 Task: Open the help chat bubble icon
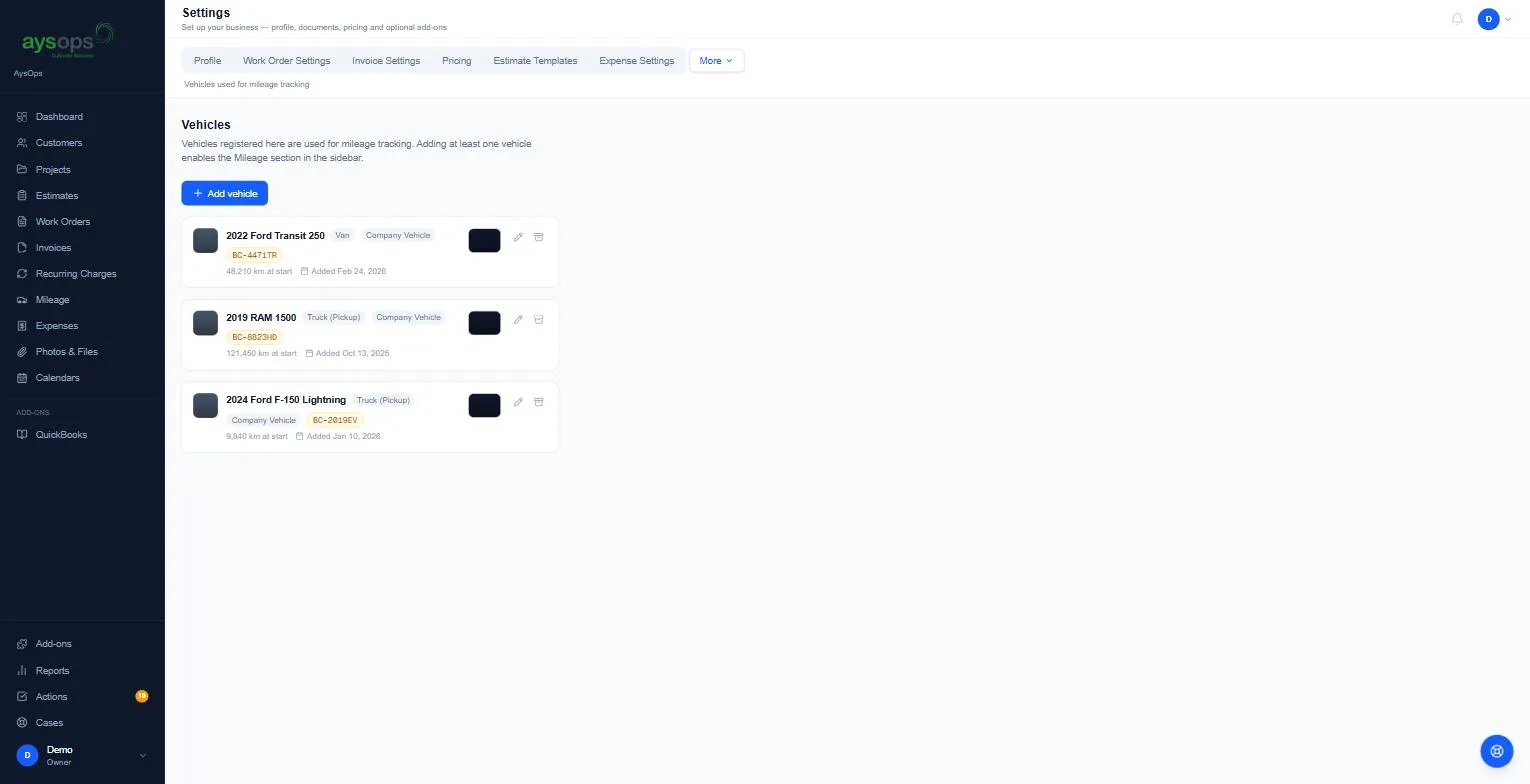pos(1497,751)
